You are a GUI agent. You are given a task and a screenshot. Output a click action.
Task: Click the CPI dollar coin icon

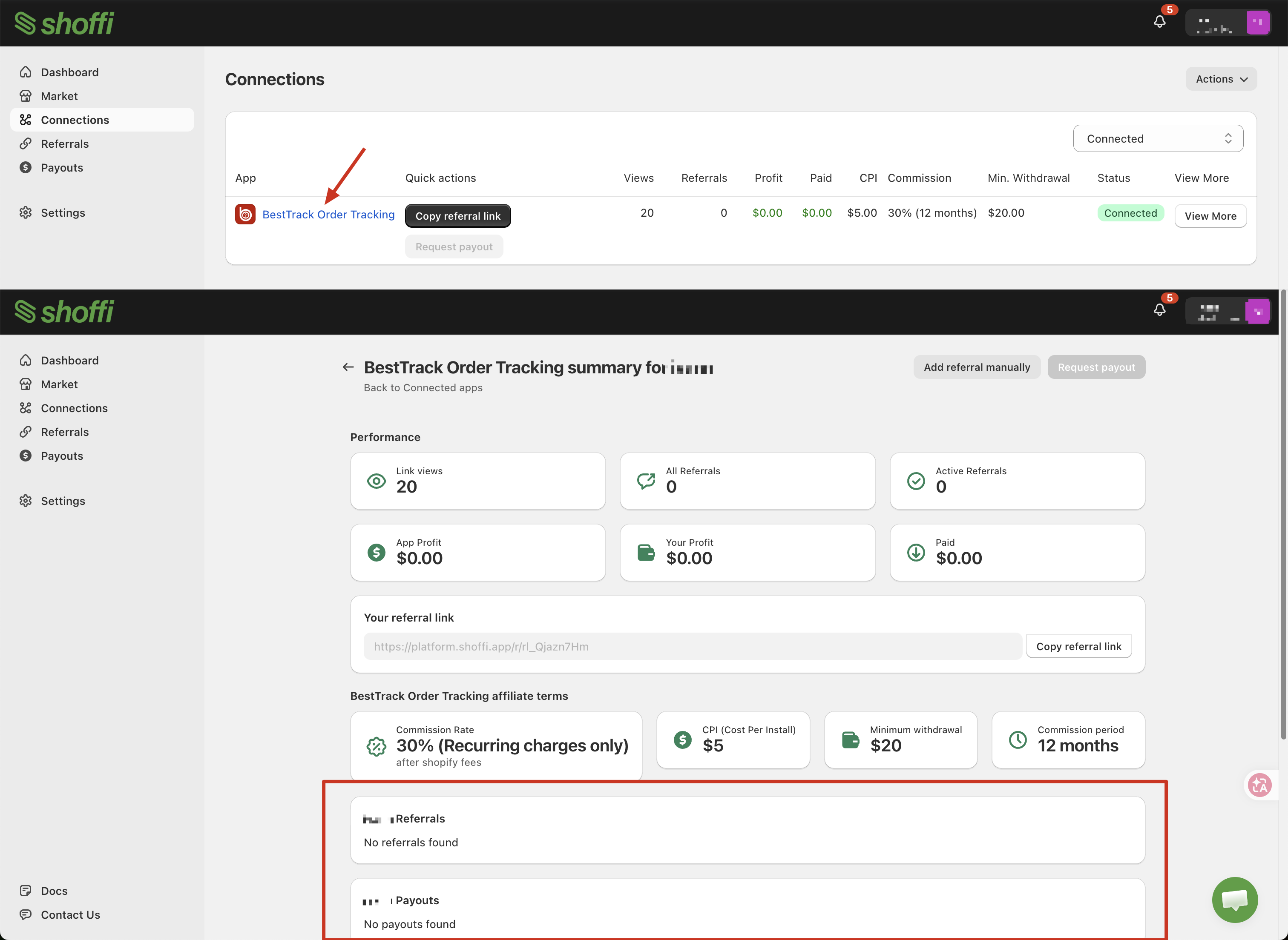682,740
